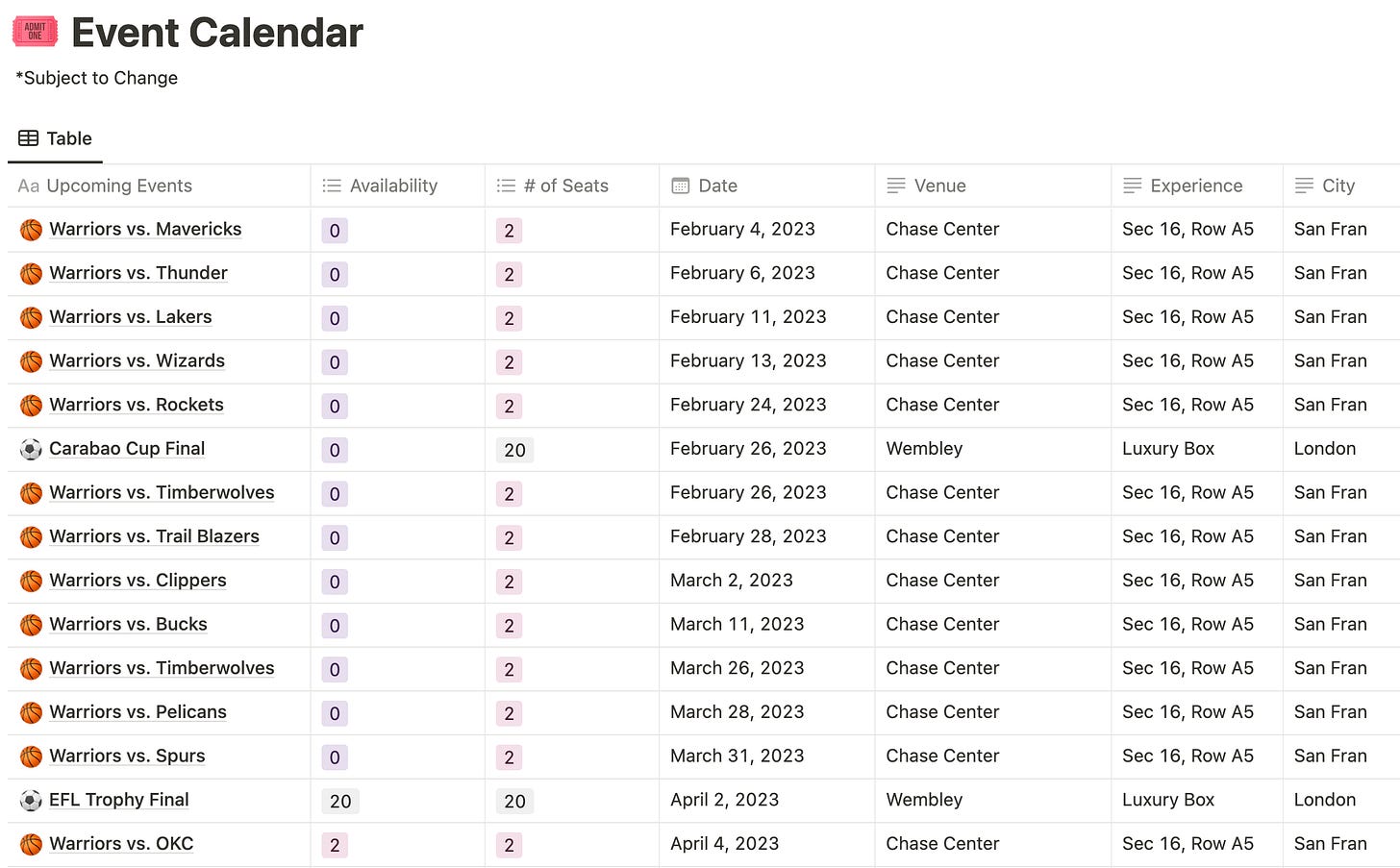Click basketball icon of Warriors vs. Wizards

pyautogui.click(x=31, y=361)
